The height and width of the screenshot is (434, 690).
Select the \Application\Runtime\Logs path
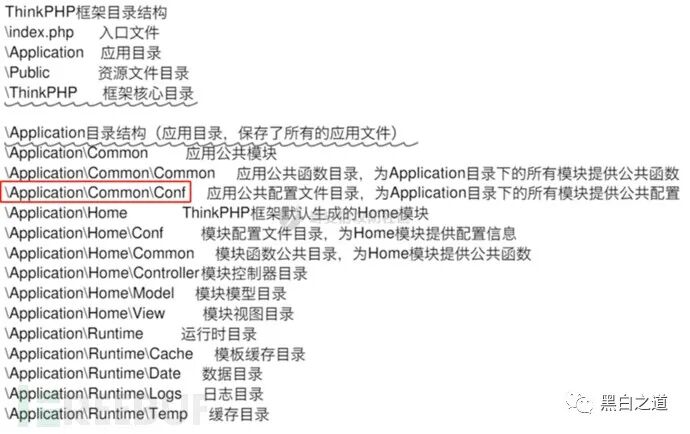[93, 394]
